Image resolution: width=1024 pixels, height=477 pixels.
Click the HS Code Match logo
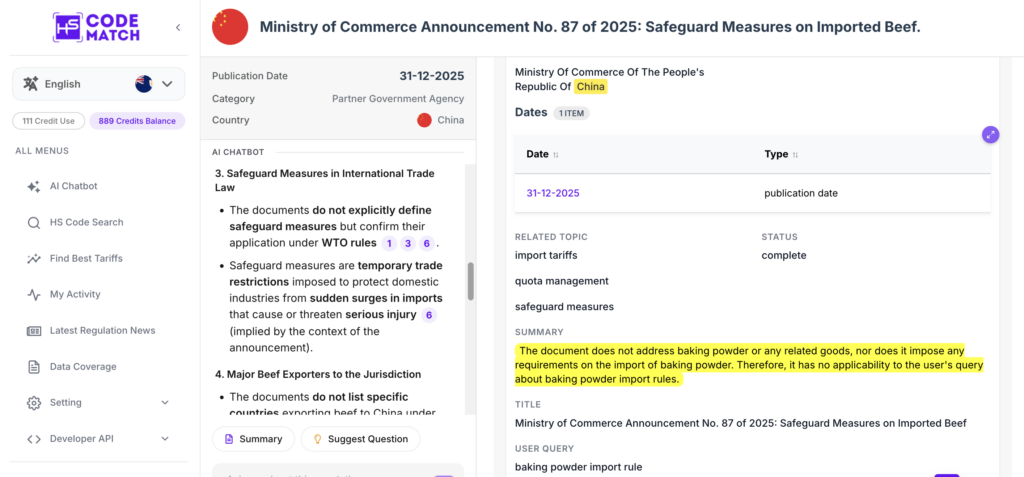click(97, 27)
